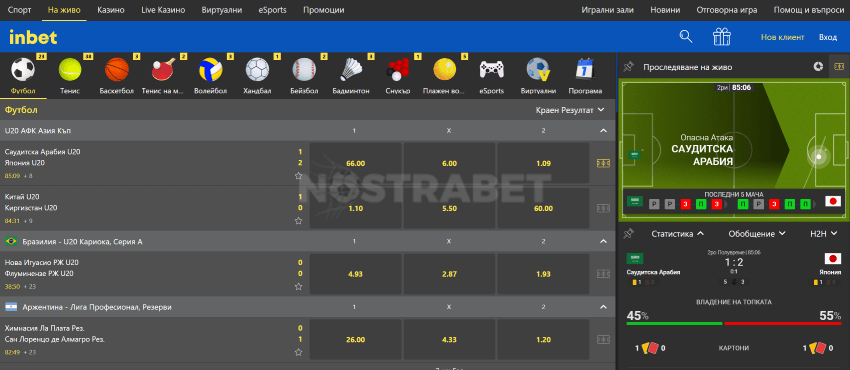Viewport: 850px width, 370px height.
Task: Open the Казино menu
Action: (111, 10)
